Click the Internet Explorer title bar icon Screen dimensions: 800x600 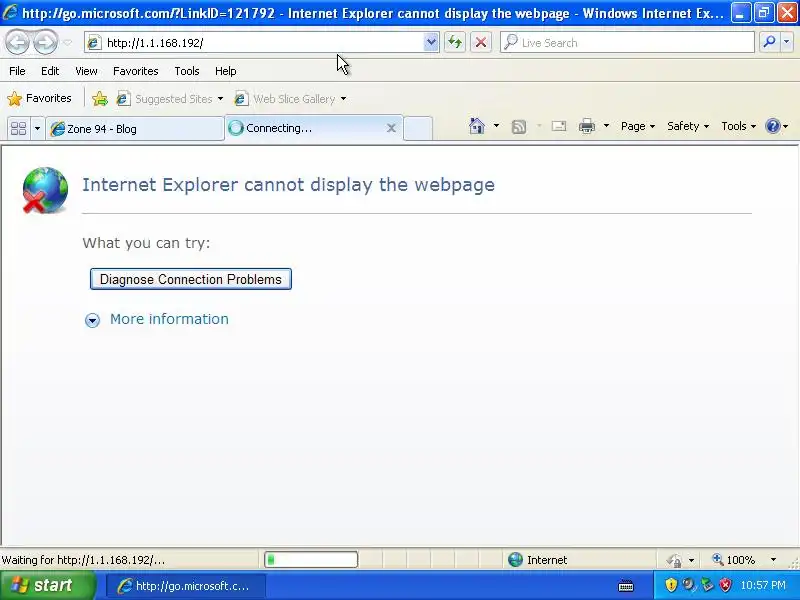[10, 12]
